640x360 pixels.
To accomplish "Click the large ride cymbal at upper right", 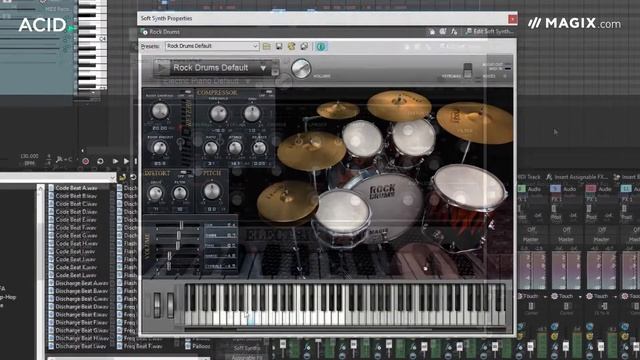I will click(476, 122).
